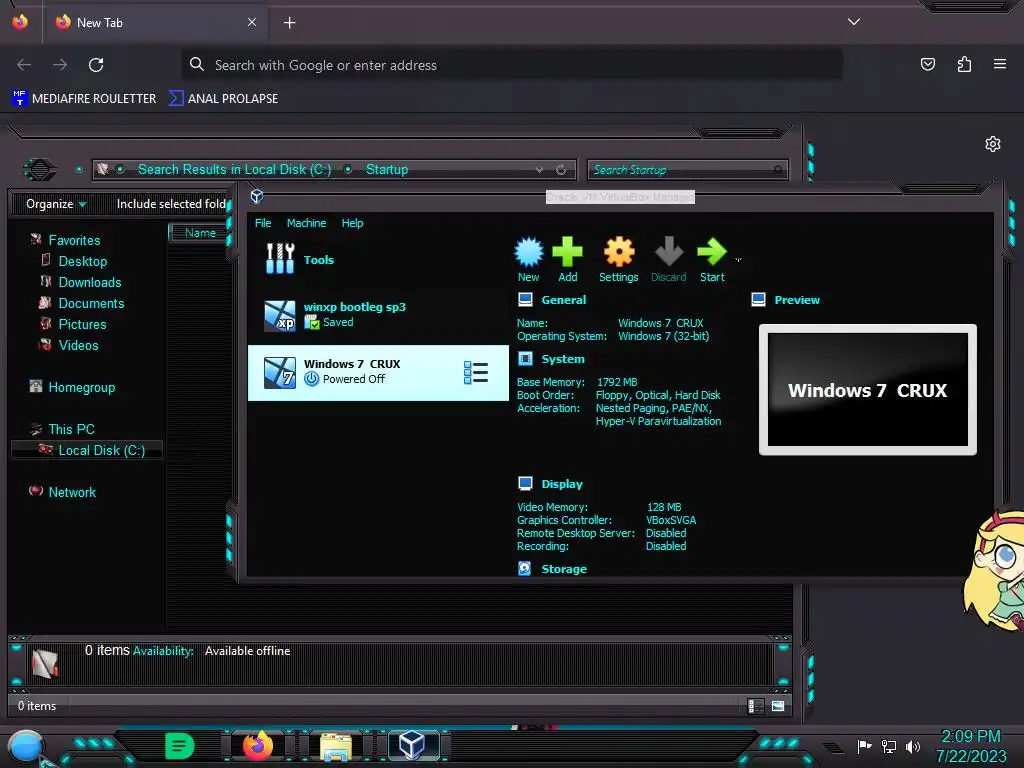Select Network in Explorer sidebar
Screen dimensions: 1024x768
click(72, 492)
